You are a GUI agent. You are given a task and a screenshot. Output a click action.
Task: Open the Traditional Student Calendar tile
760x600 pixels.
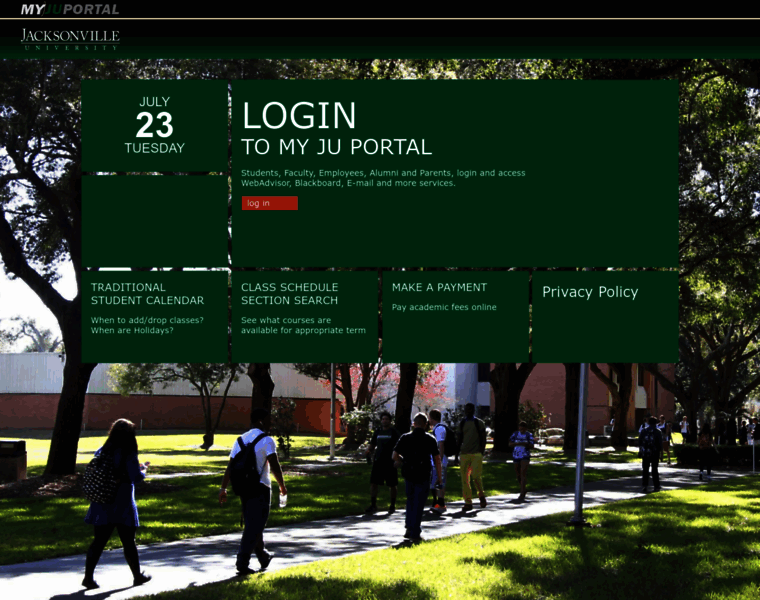[x=155, y=316]
